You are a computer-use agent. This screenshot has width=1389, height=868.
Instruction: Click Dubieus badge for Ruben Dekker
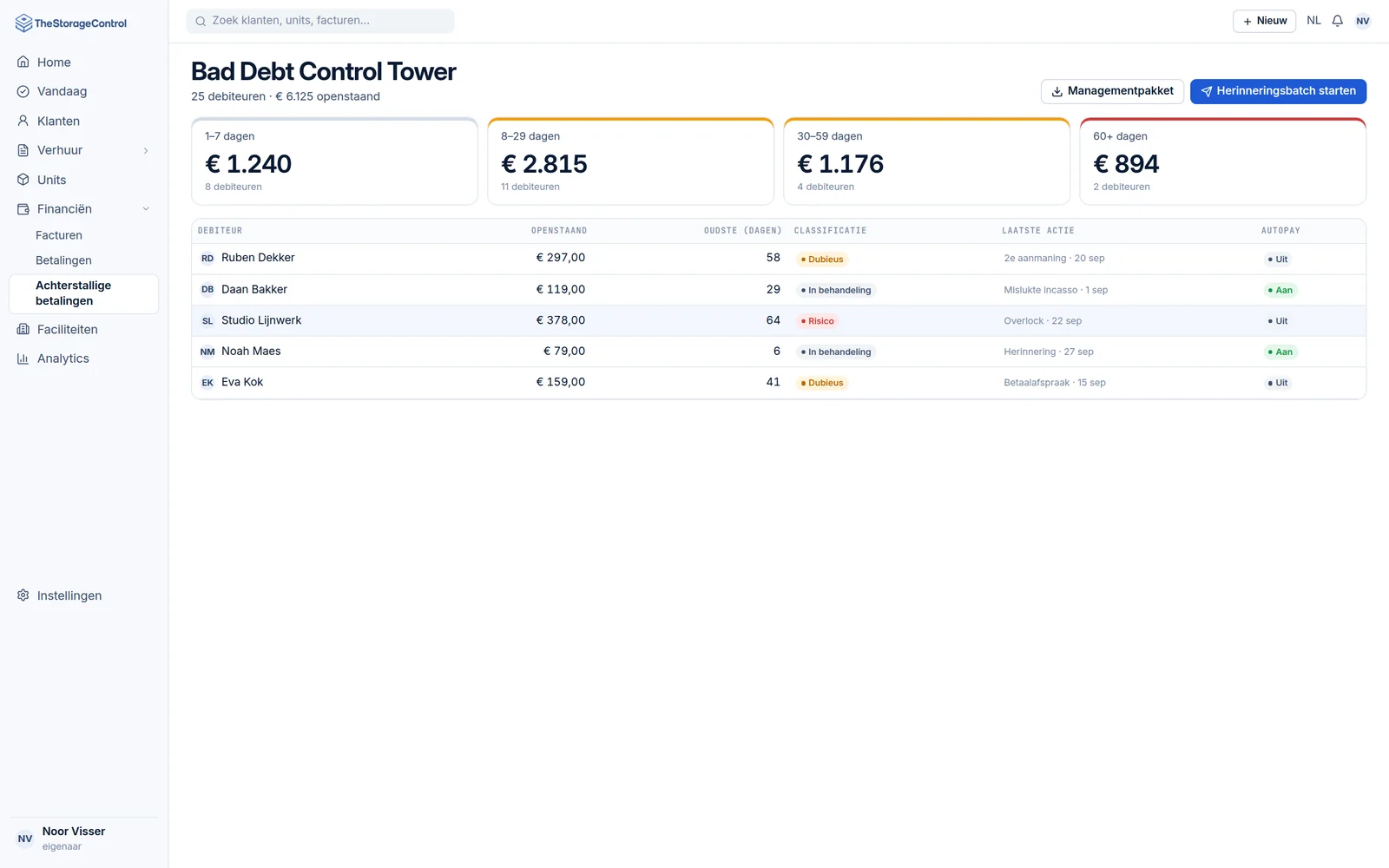click(822, 260)
